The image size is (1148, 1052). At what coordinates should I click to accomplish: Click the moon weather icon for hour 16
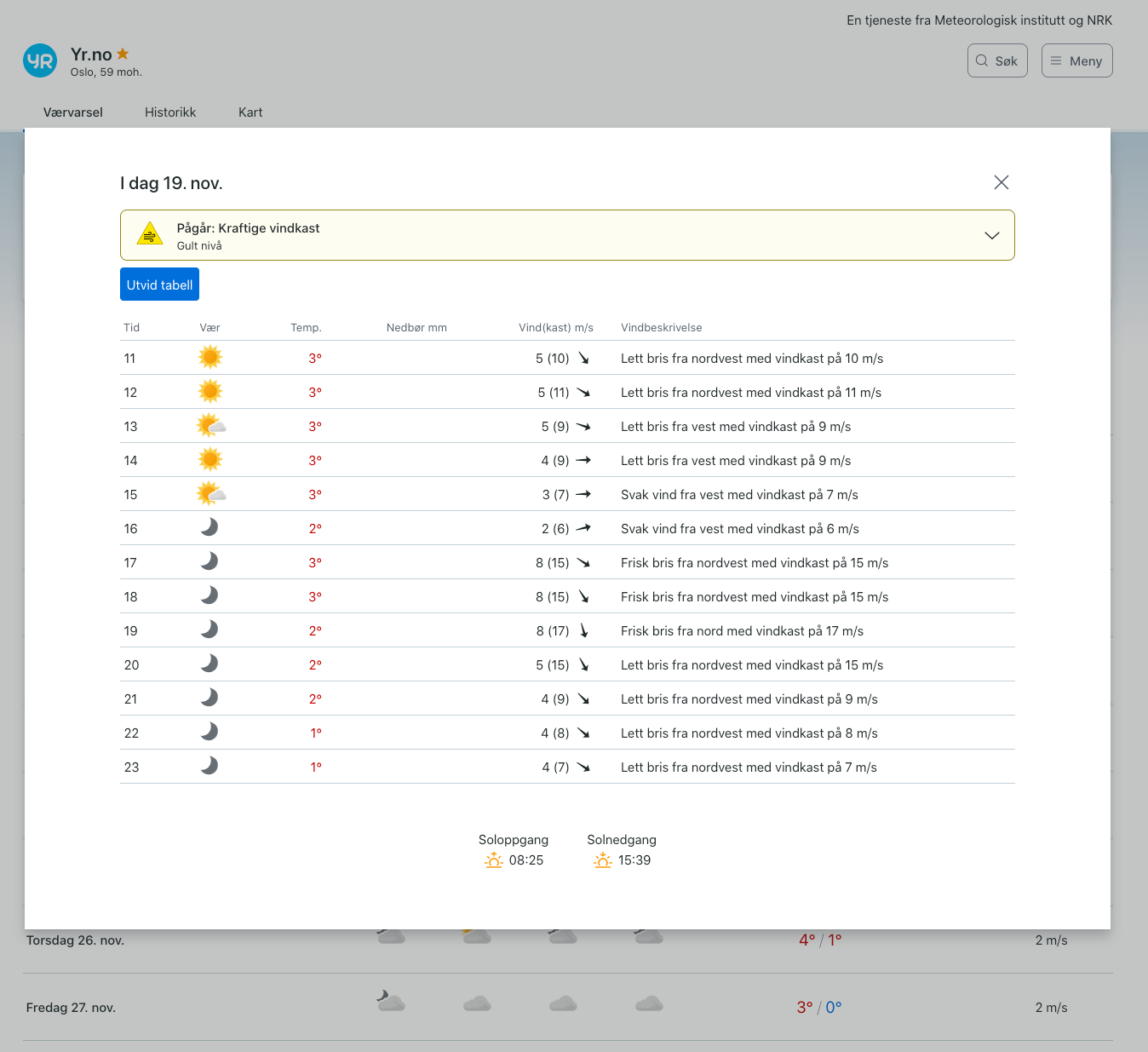coord(210,527)
